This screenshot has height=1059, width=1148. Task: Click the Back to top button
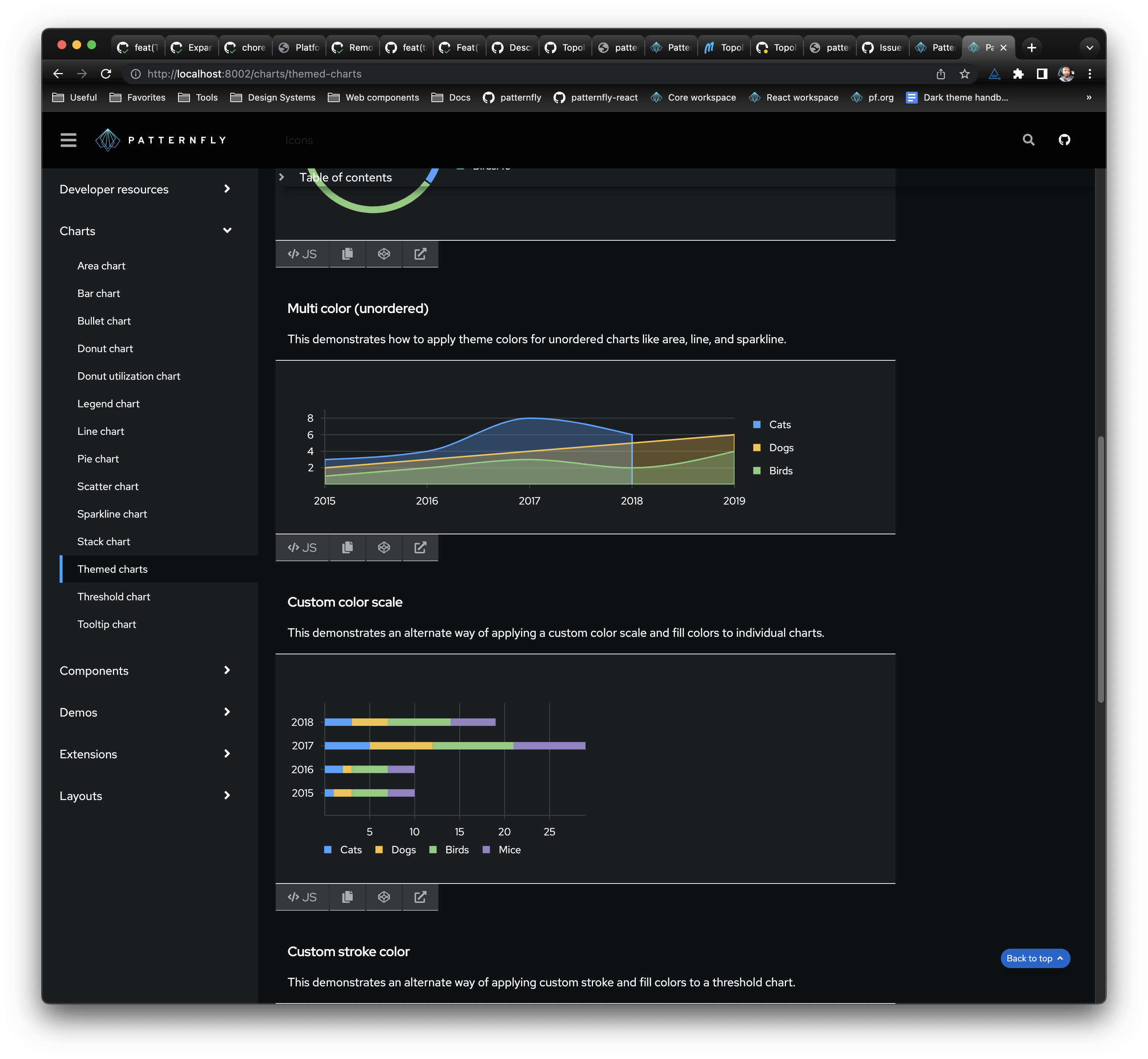1034,958
